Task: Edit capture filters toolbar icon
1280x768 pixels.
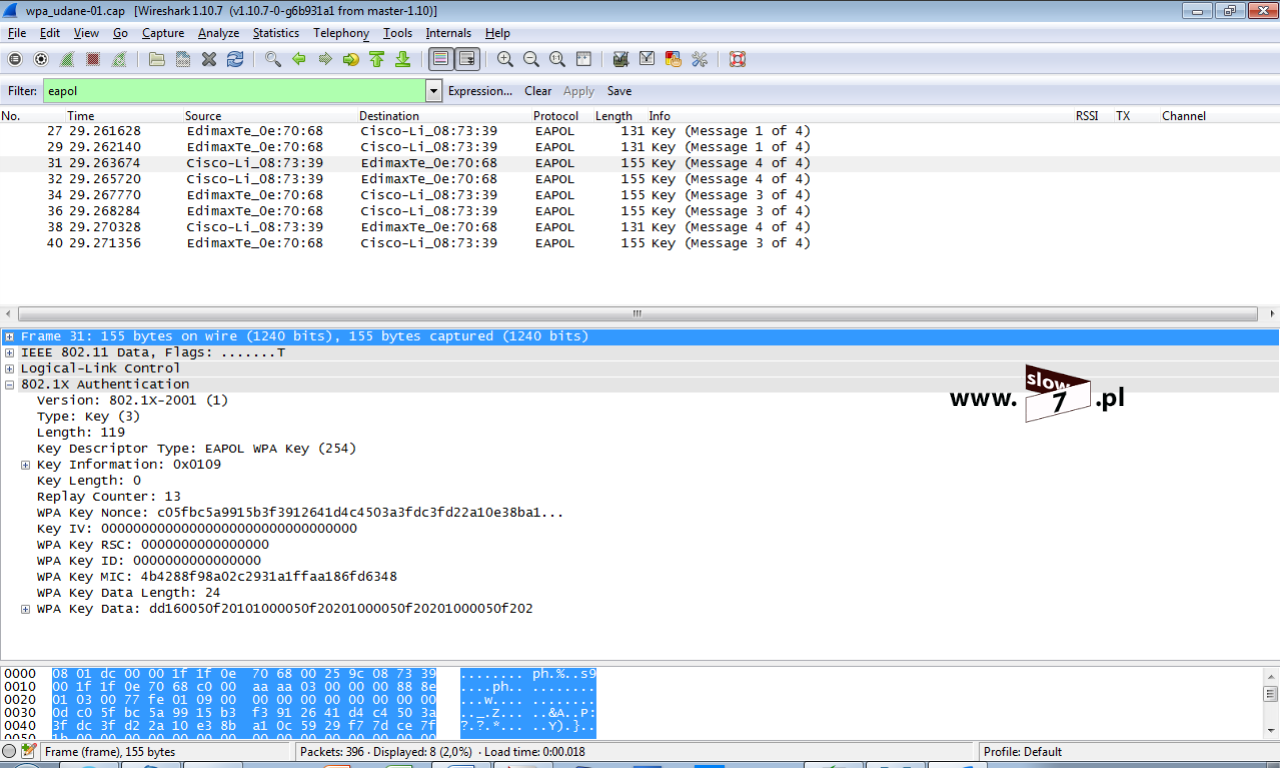Action: coord(621,59)
